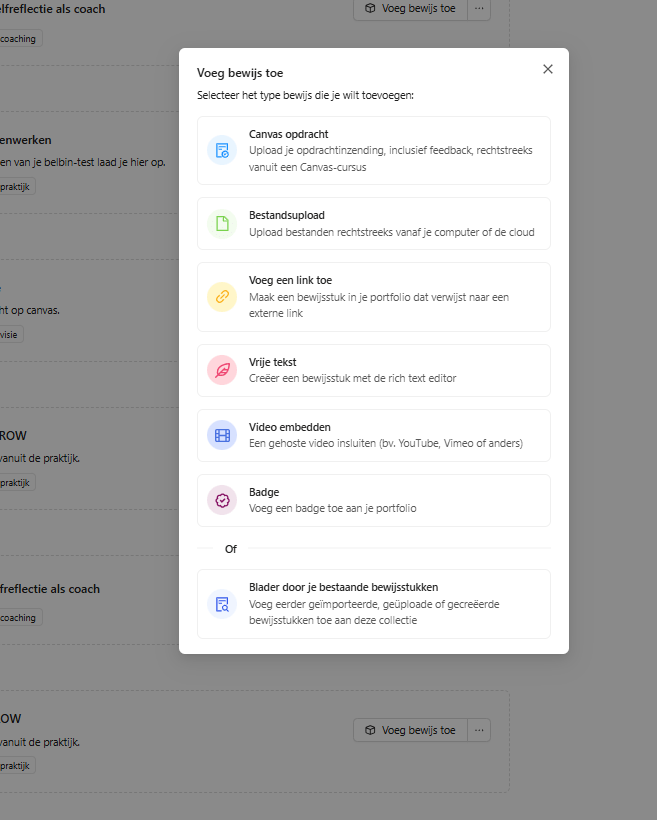Choose Badge option title
The height and width of the screenshot is (820, 657).
point(264,492)
